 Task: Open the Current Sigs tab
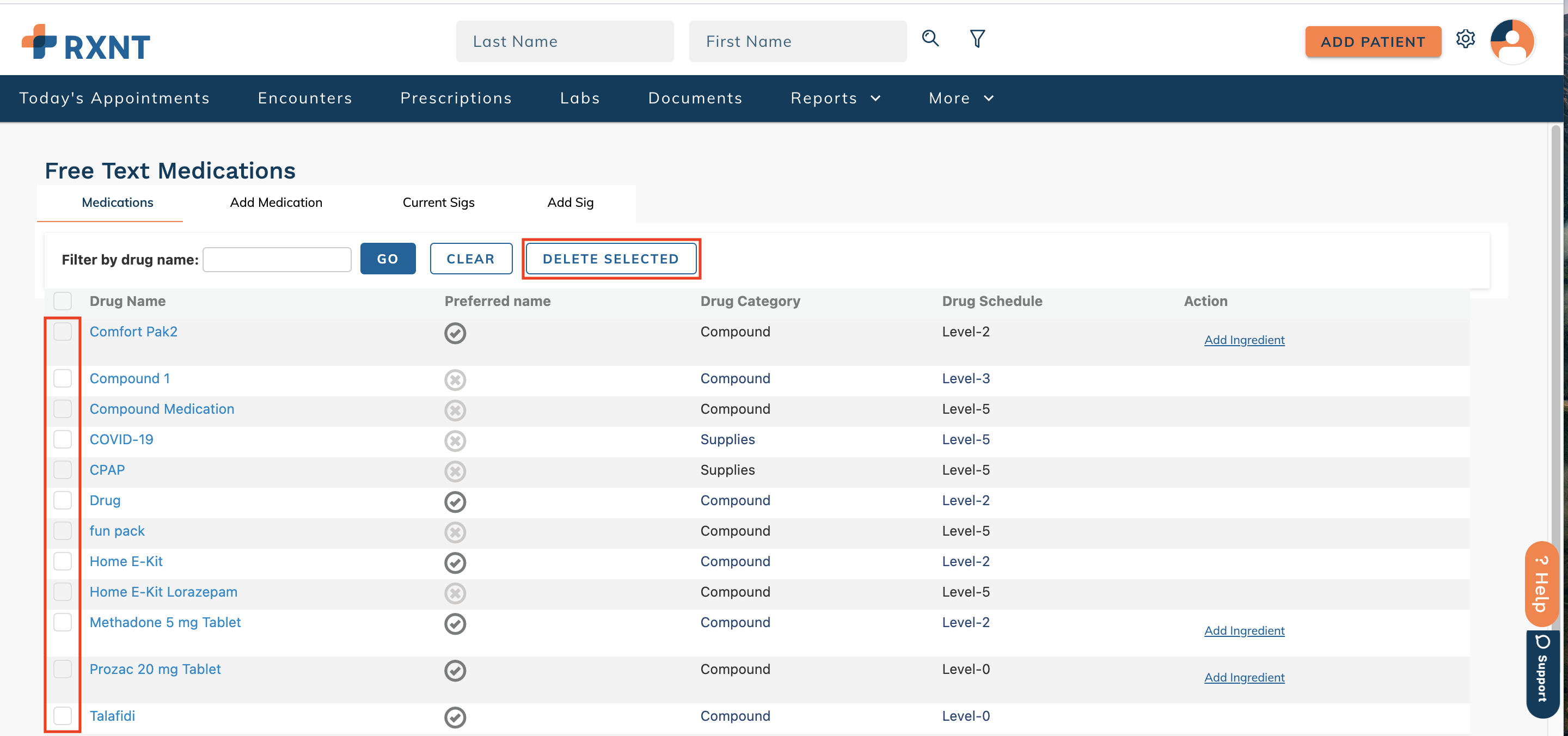coord(438,203)
